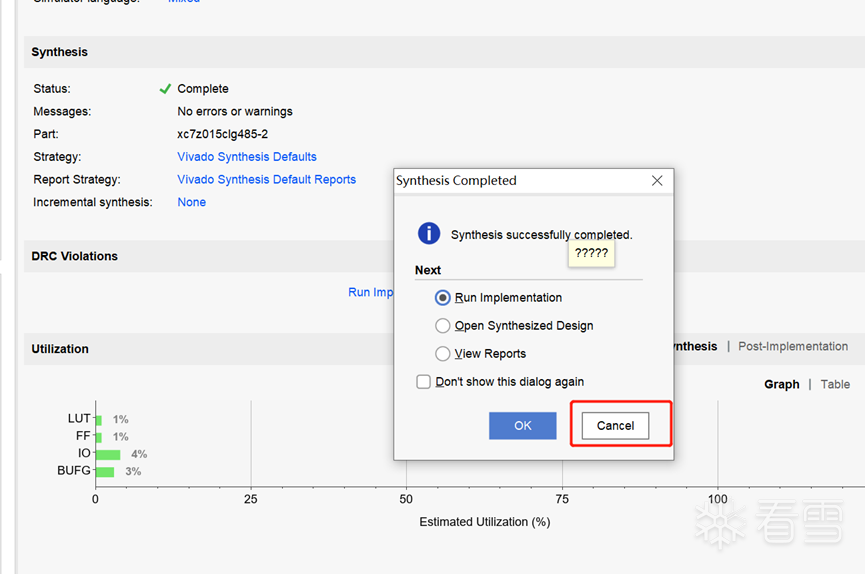Click the IO utilization bar
This screenshot has width=865, height=574.
pos(108,454)
